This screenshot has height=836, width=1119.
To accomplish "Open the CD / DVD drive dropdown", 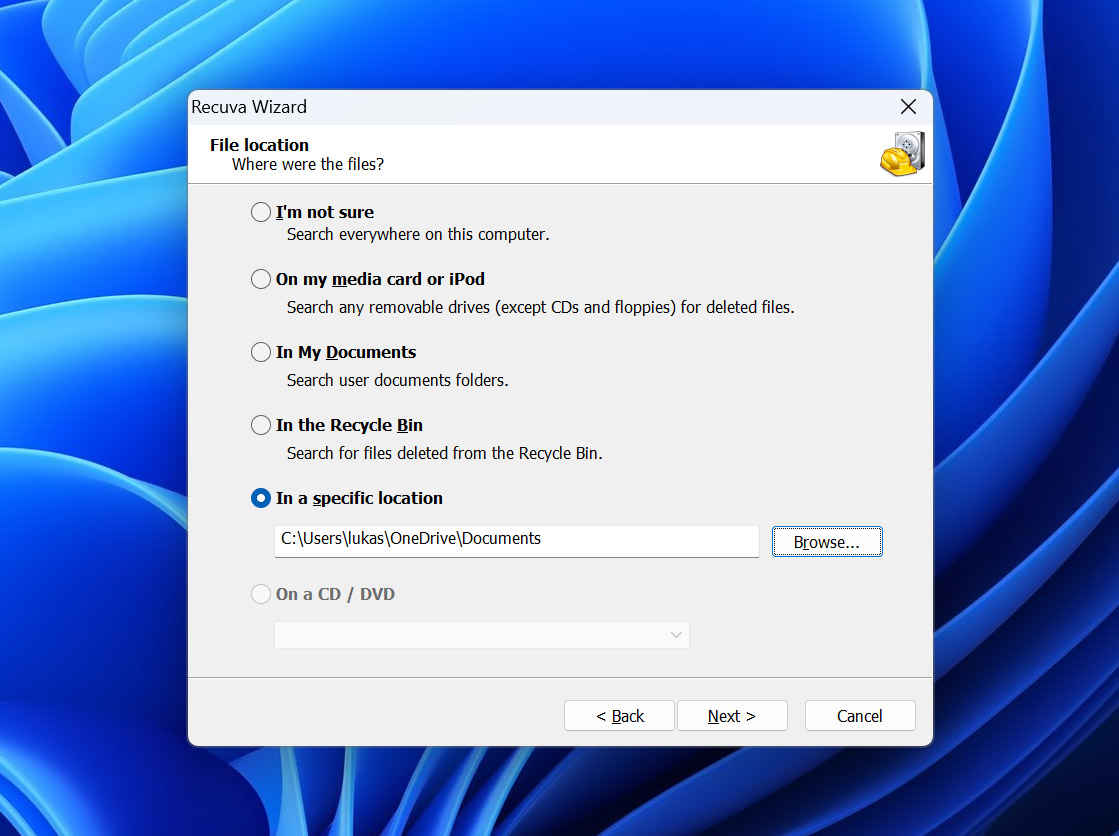I will tap(482, 635).
